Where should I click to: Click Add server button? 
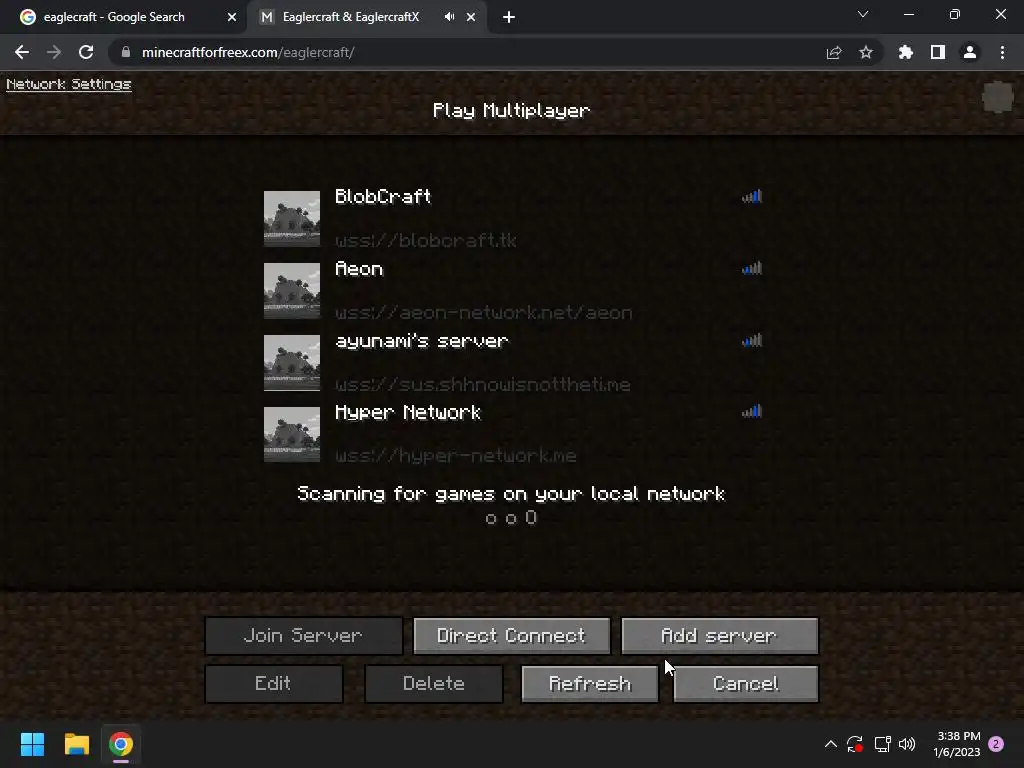[x=720, y=635]
